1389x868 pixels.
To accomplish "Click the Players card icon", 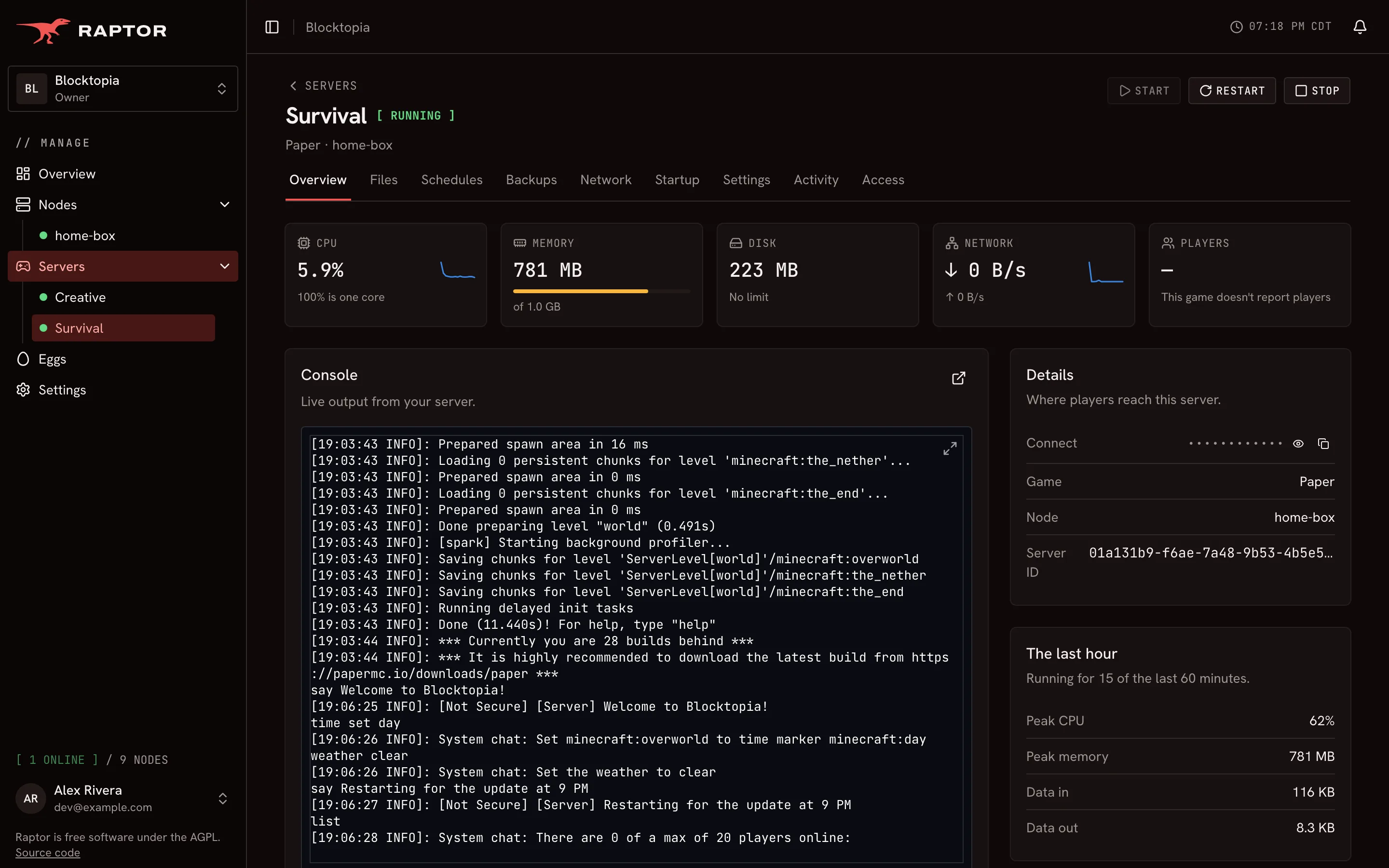I will pos(1168,244).
